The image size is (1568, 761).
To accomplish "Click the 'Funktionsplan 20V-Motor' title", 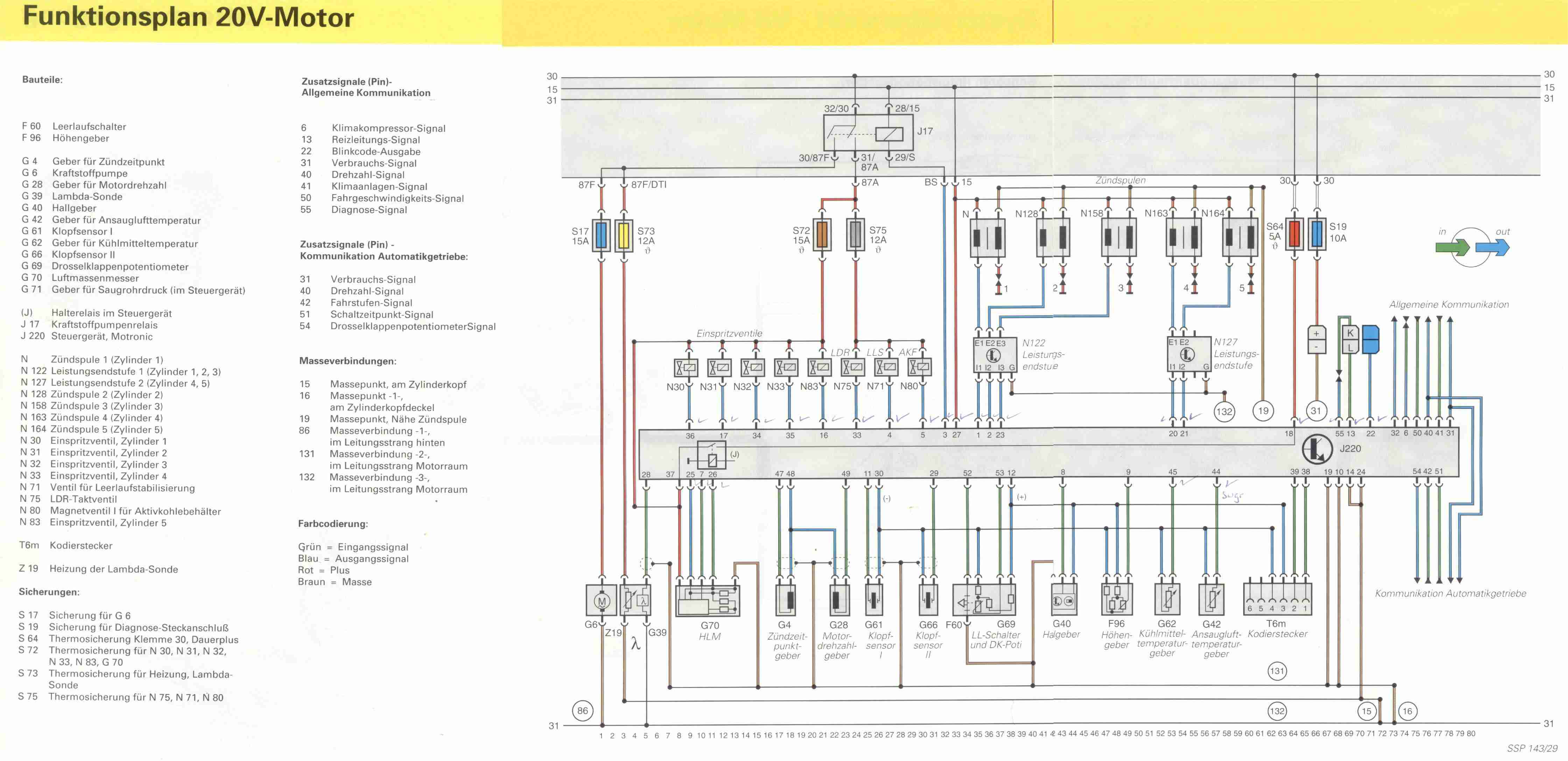I will (188, 17).
